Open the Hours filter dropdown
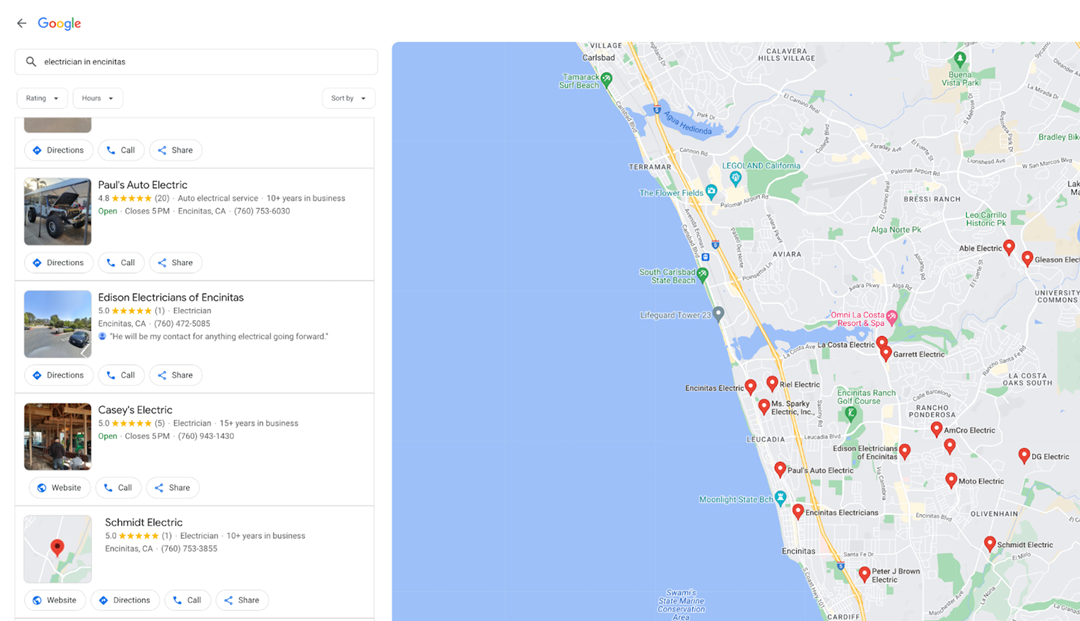This screenshot has height=621, width=1080. coord(97,98)
